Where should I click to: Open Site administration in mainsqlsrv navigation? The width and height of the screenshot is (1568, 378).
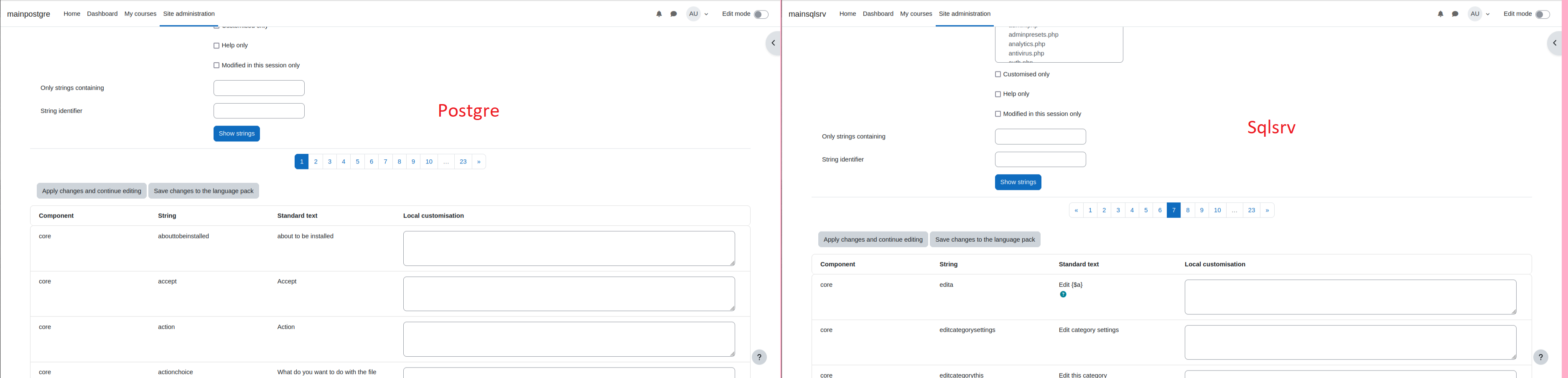(965, 13)
